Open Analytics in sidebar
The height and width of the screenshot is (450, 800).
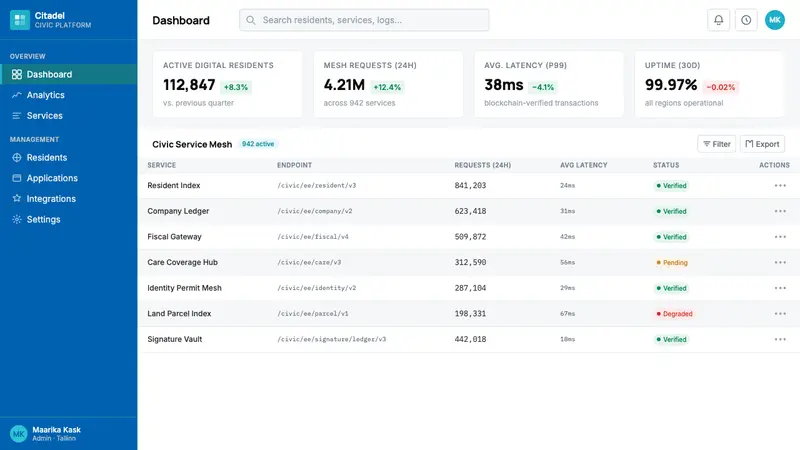coord(68,95)
